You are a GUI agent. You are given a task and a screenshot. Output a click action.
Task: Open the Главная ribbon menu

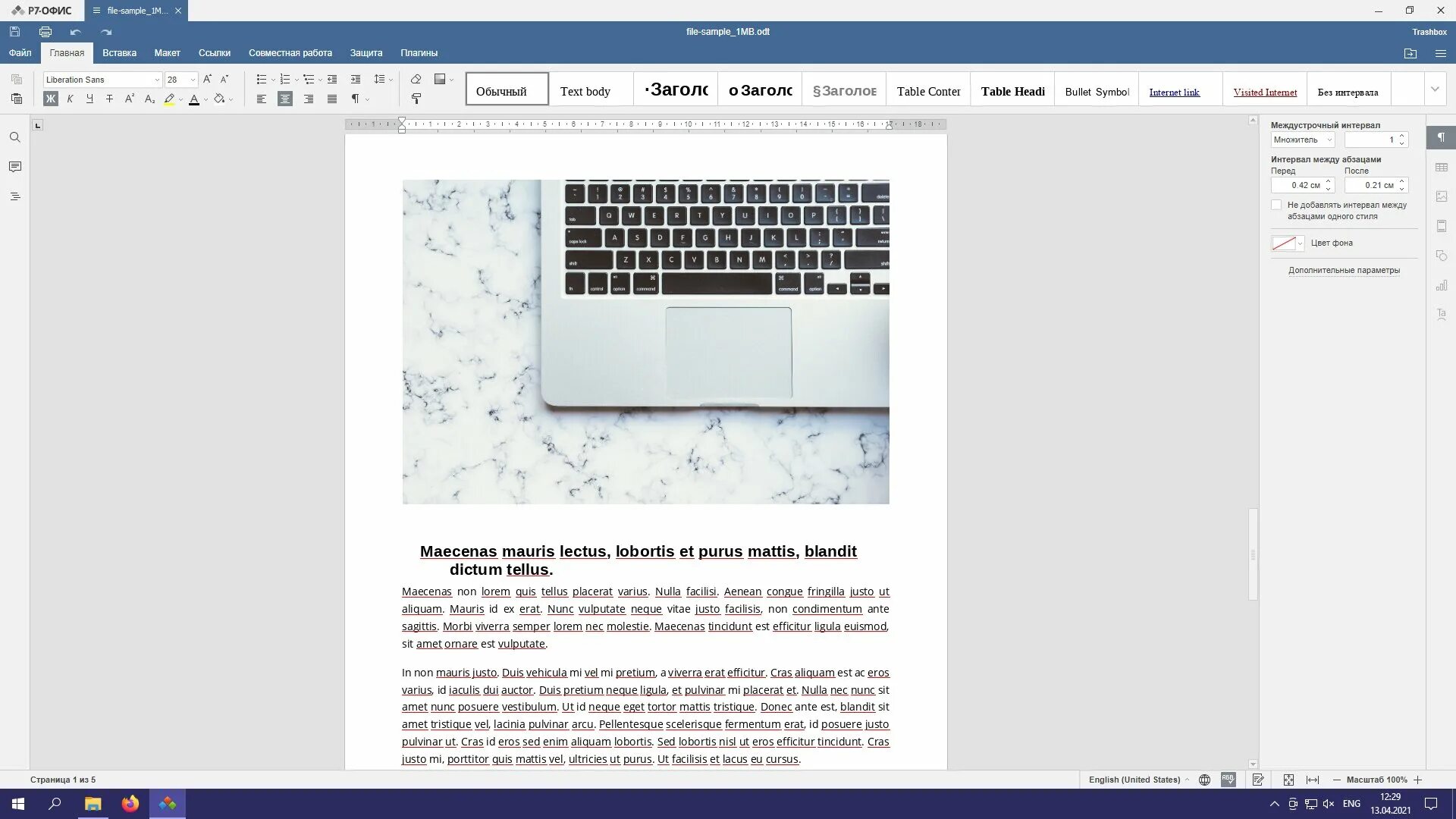point(67,53)
